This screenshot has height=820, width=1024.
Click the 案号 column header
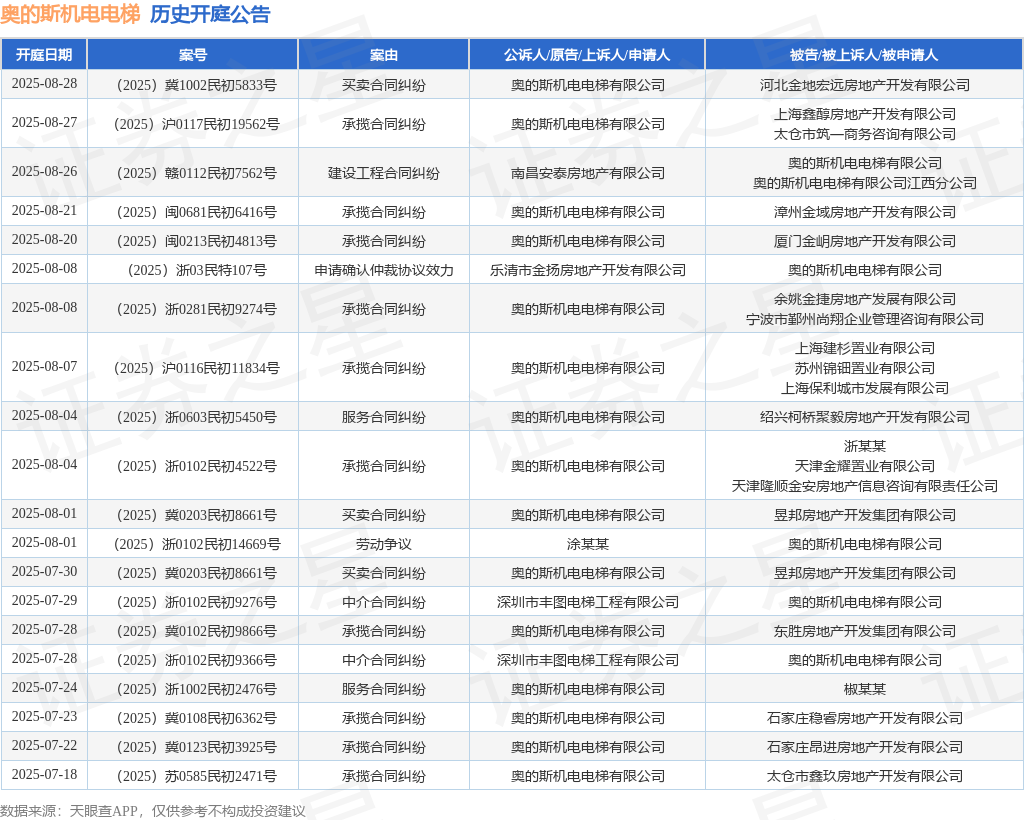(193, 55)
